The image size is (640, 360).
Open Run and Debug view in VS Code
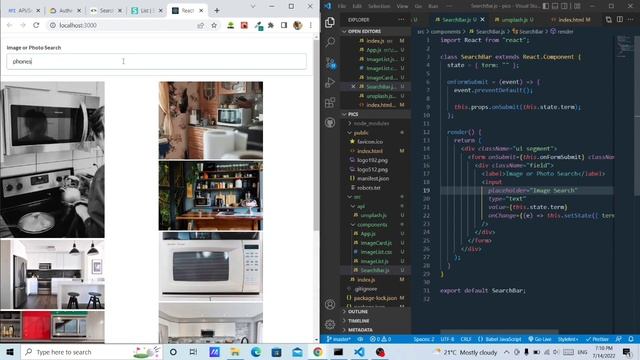pos(330,82)
